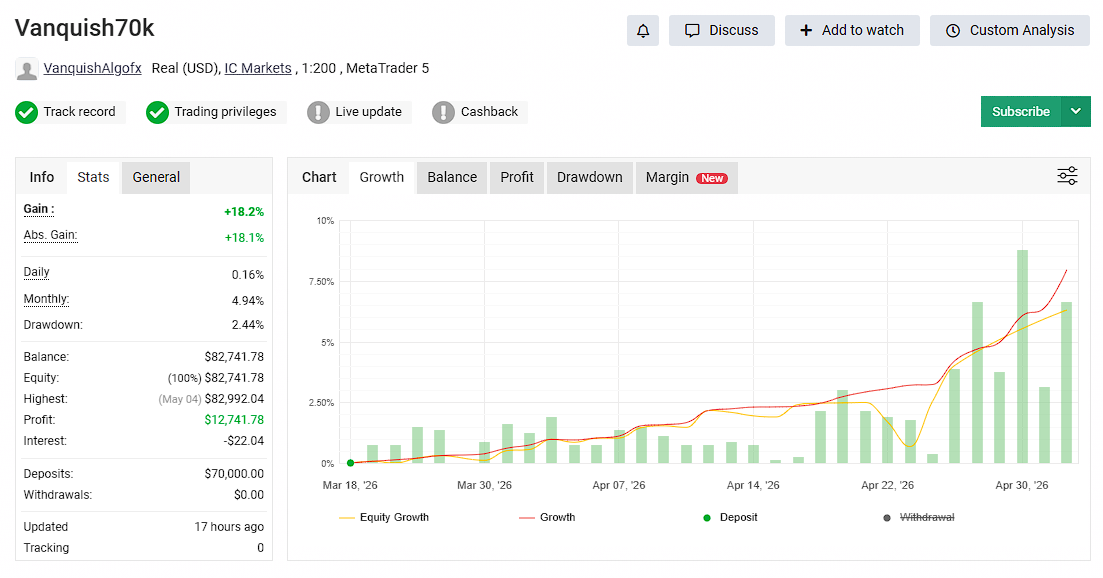Screen dimensions: 1103x578
Task: Click the Vanquish70k title
Action: tap(84, 28)
